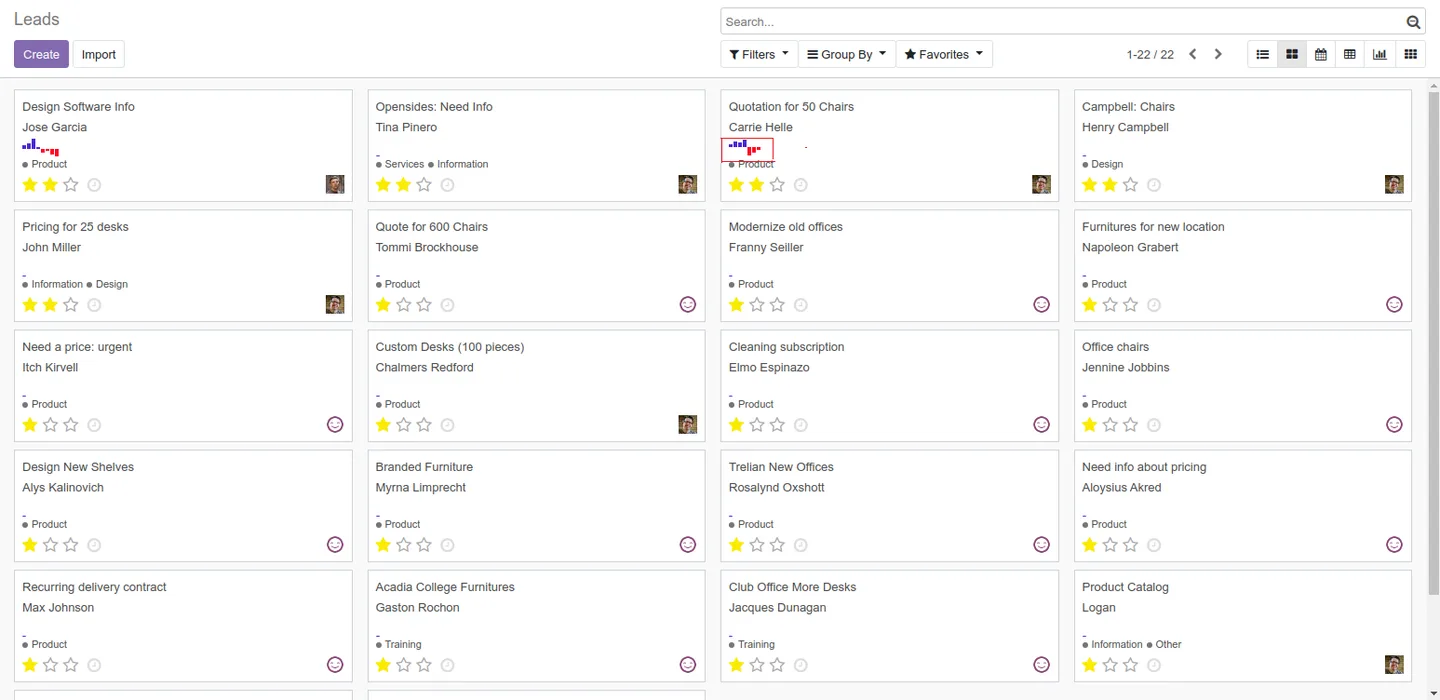Viewport: 1440px width, 700px height.
Task: Set second star on Trelian New Offices card
Action: pos(756,545)
